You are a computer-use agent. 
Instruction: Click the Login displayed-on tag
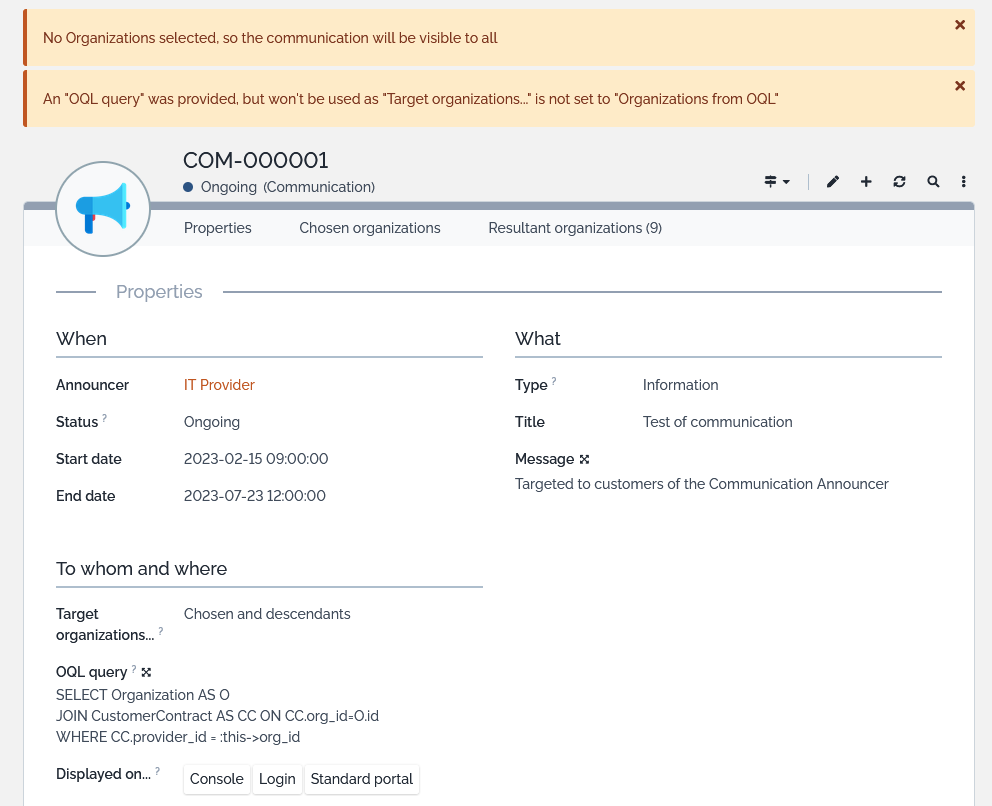(x=277, y=779)
